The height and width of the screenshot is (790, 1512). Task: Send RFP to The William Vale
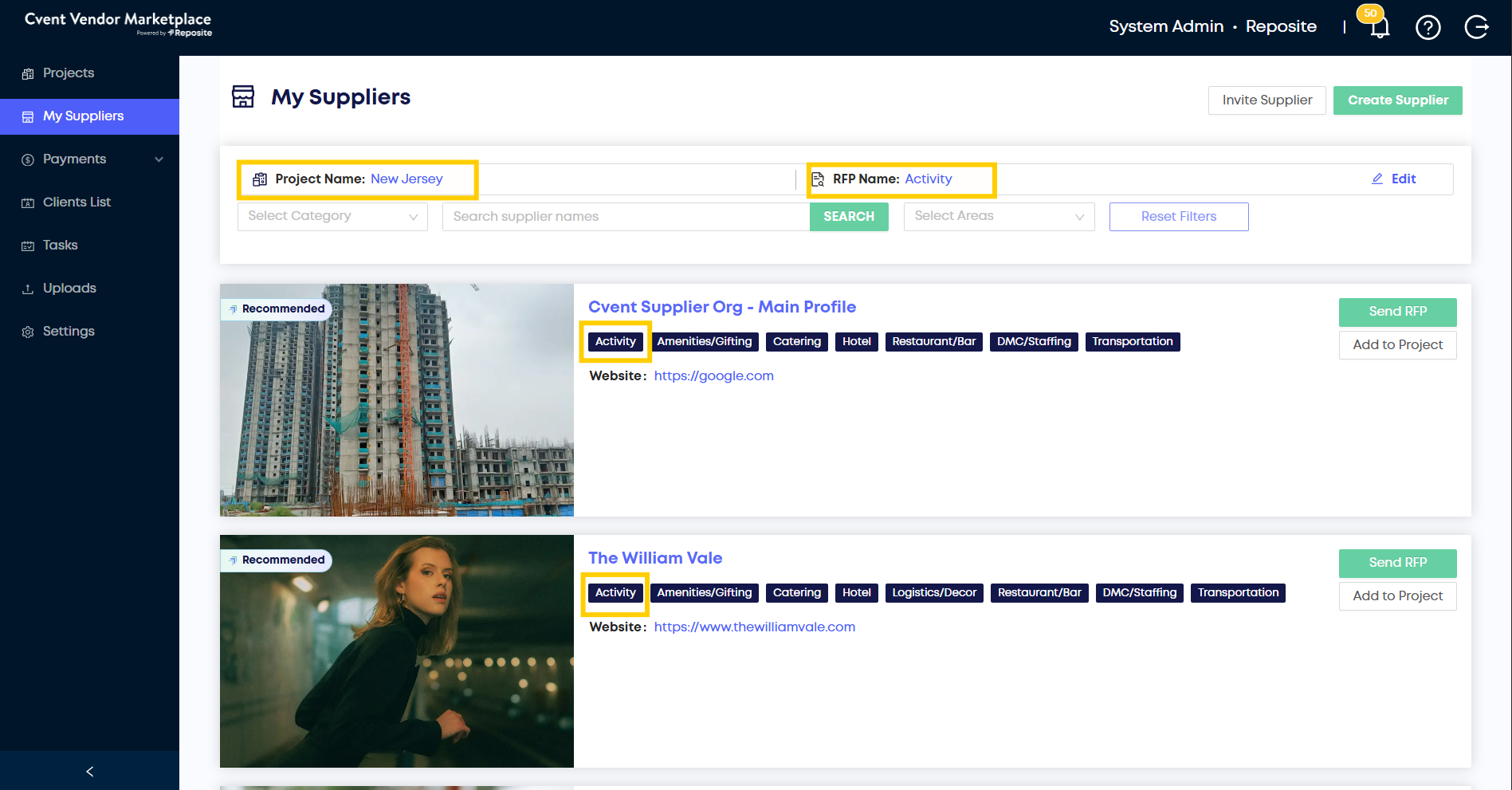click(1398, 563)
